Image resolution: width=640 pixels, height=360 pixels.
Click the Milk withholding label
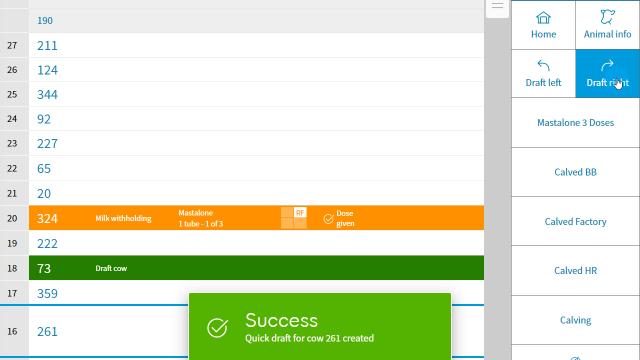click(123, 218)
